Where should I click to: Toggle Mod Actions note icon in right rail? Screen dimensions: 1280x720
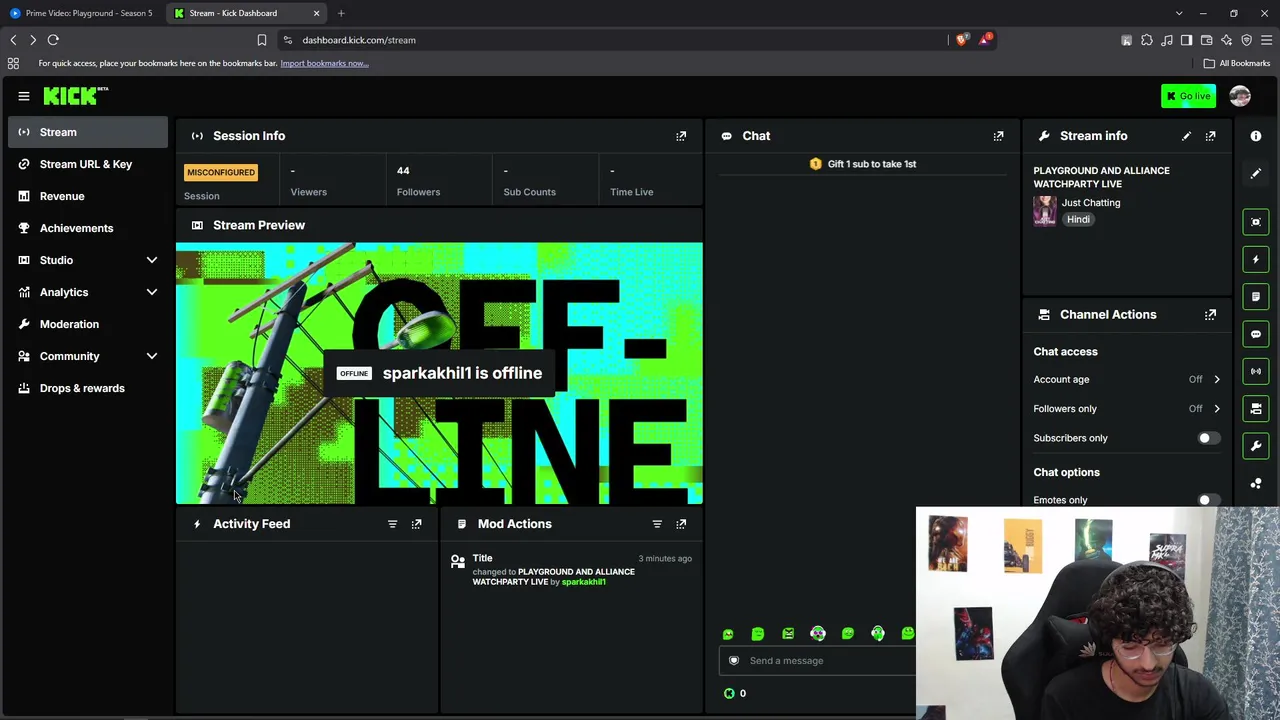pyautogui.click(x=1256, y=297)
